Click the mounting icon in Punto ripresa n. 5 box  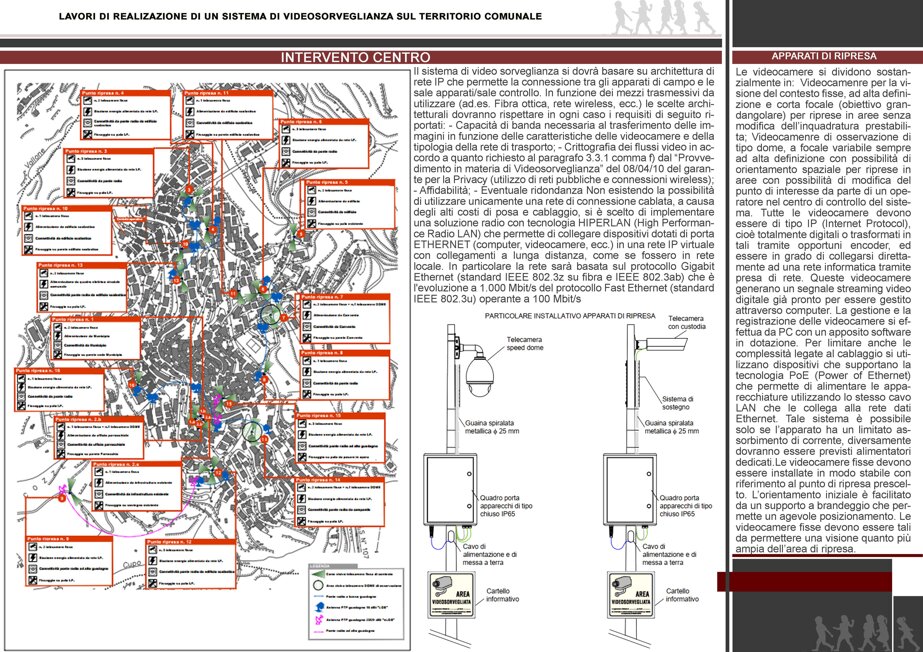coord(311,223)
